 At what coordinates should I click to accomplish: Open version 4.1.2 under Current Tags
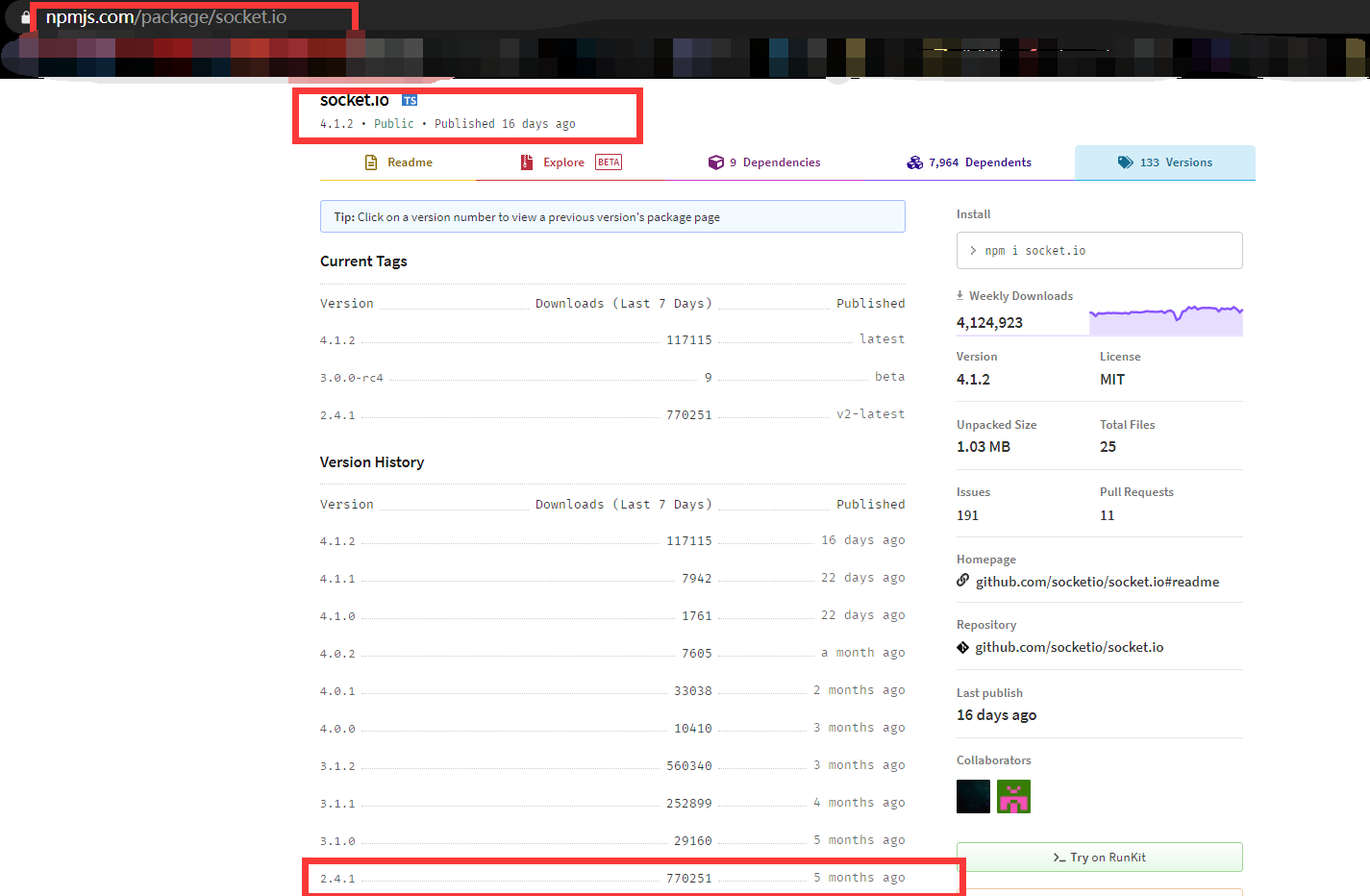pos(337,340)
